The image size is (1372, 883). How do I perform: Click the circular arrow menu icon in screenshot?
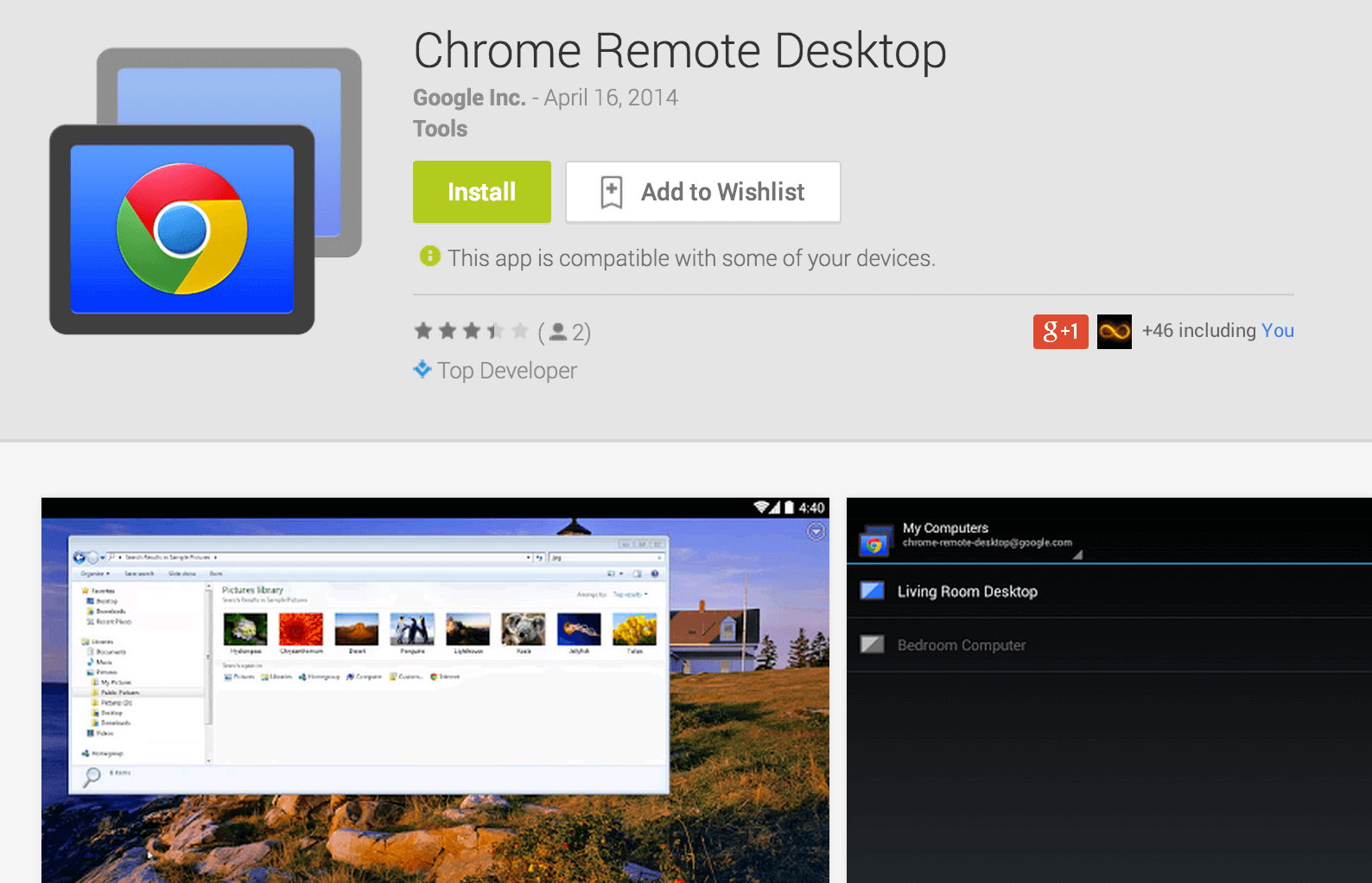tap(816, 531)
